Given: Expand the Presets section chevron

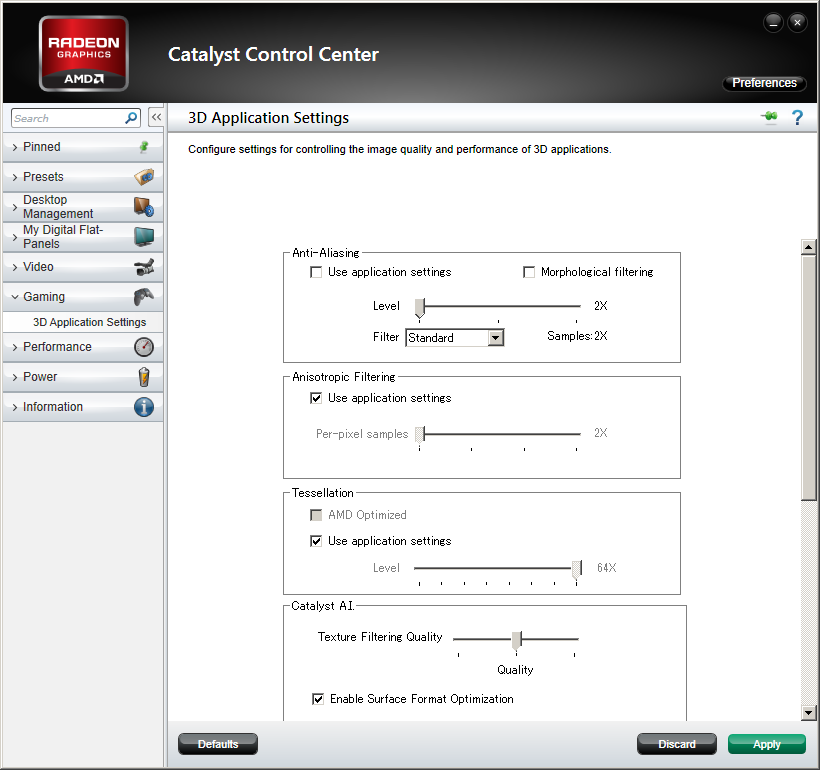Looking at the screenshot, I should [x=15, y=177].
